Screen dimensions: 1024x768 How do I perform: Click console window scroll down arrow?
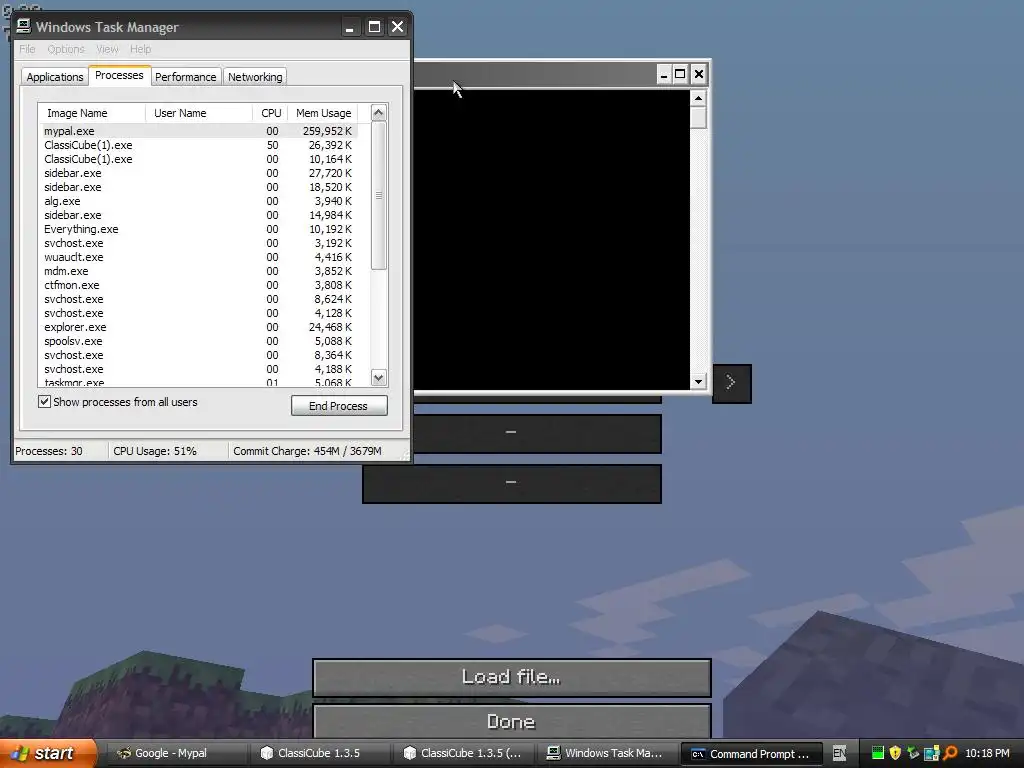point(698,381)
